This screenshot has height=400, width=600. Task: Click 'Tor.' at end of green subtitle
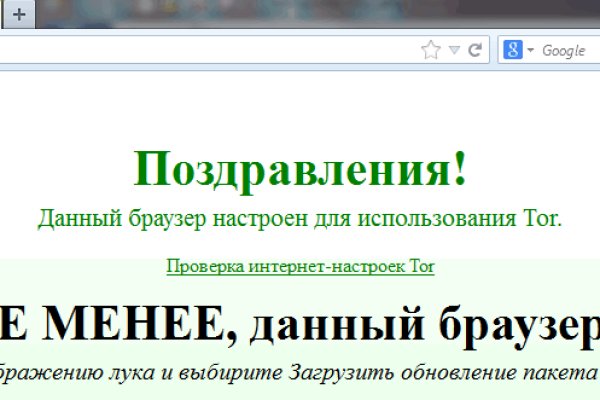pyautogui.click(x=543, y=218)
